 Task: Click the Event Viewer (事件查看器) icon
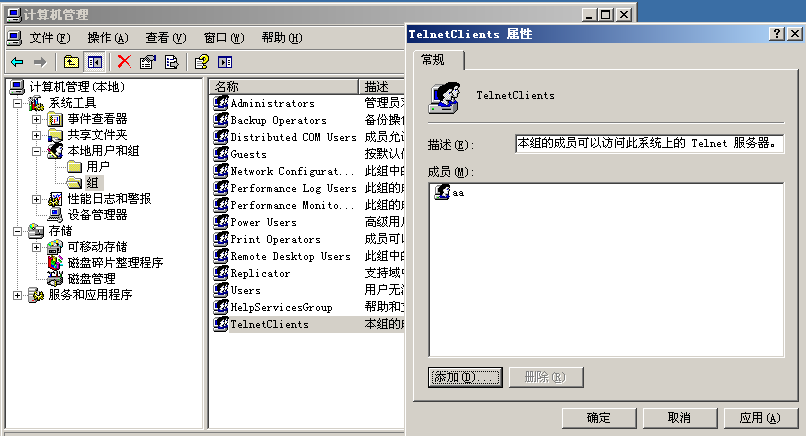coord(55,119)
